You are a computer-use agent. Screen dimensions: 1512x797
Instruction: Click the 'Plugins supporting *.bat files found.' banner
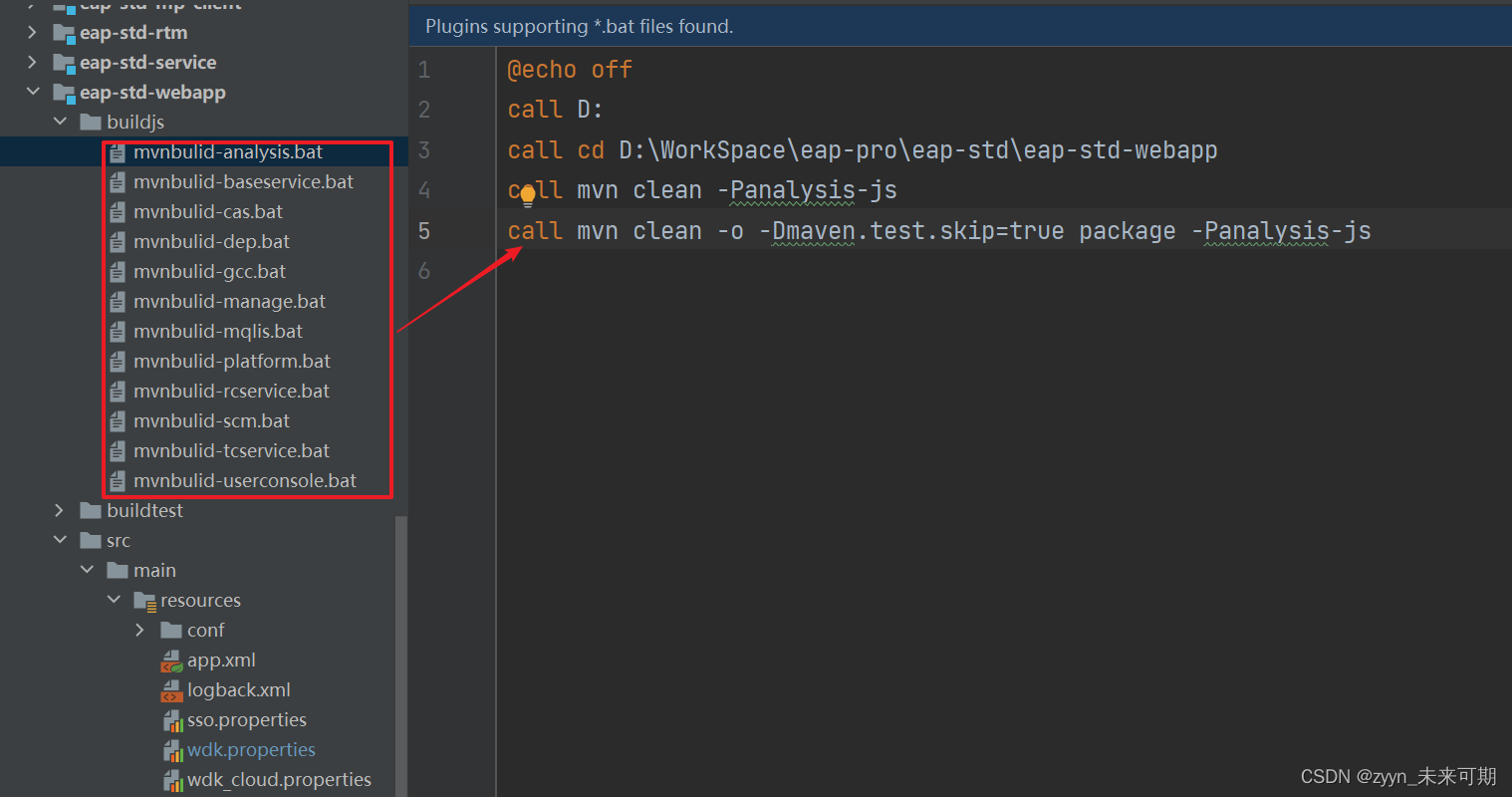960,26
